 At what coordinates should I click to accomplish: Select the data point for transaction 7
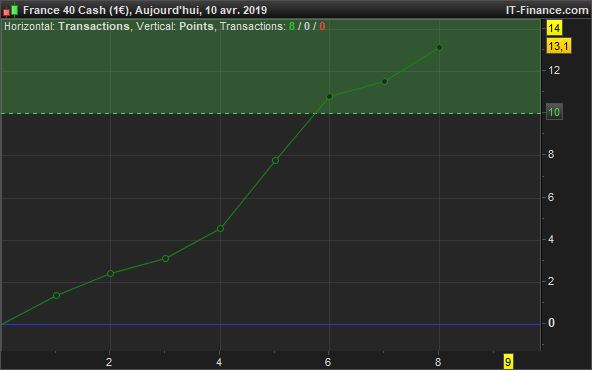pyautogui.click(x=384, y=82)
